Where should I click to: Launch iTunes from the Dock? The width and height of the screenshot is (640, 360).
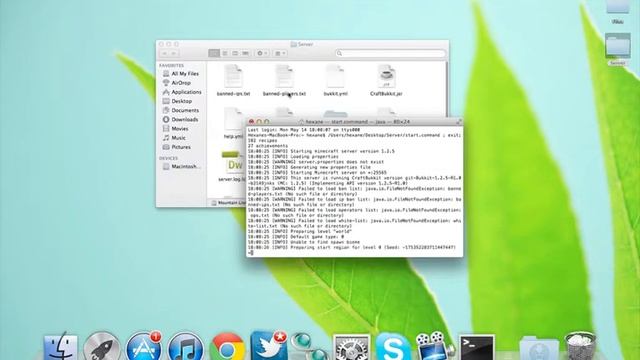tap(186, 347)
